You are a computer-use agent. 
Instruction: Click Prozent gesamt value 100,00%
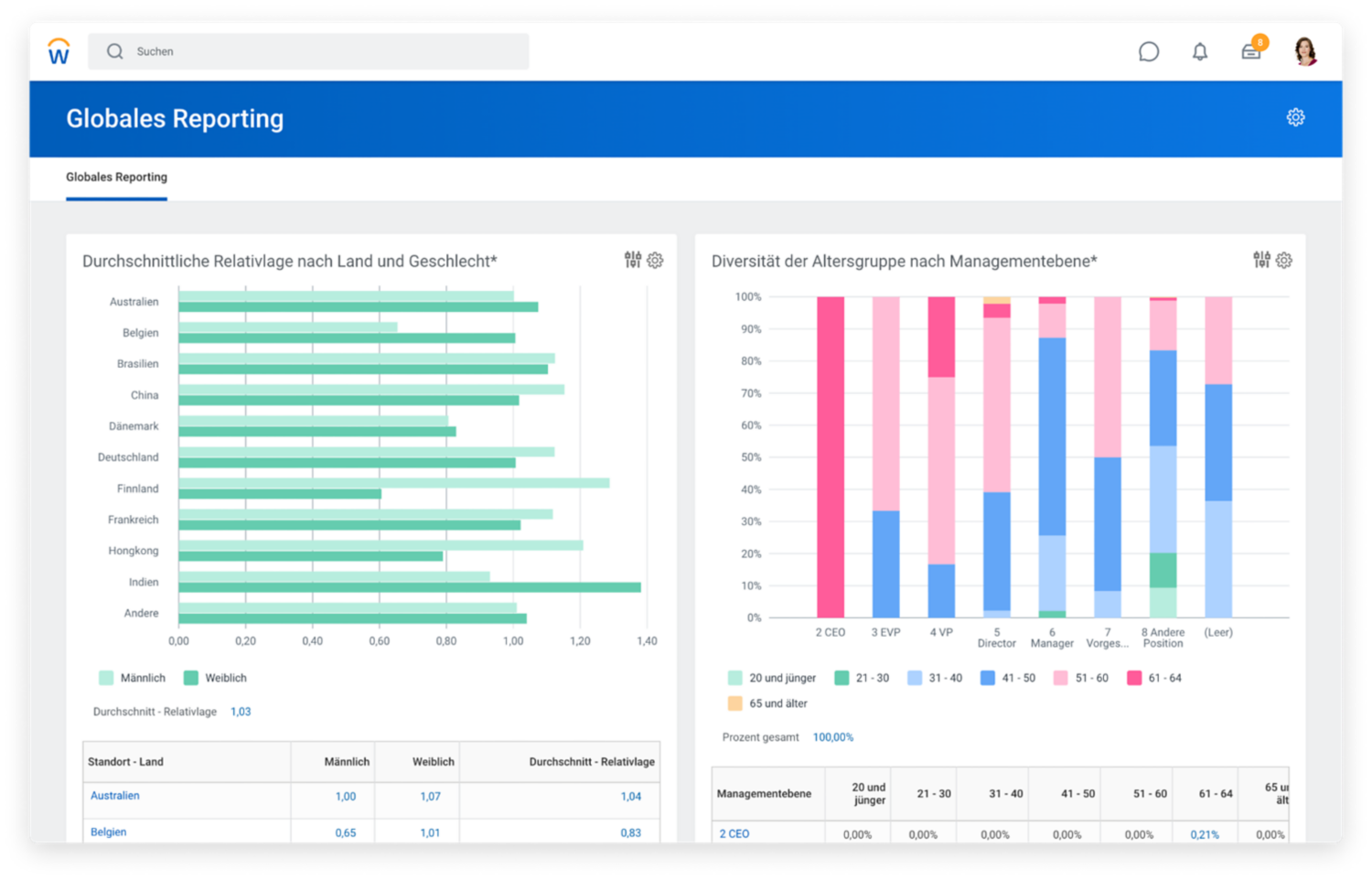coord(833,737)
